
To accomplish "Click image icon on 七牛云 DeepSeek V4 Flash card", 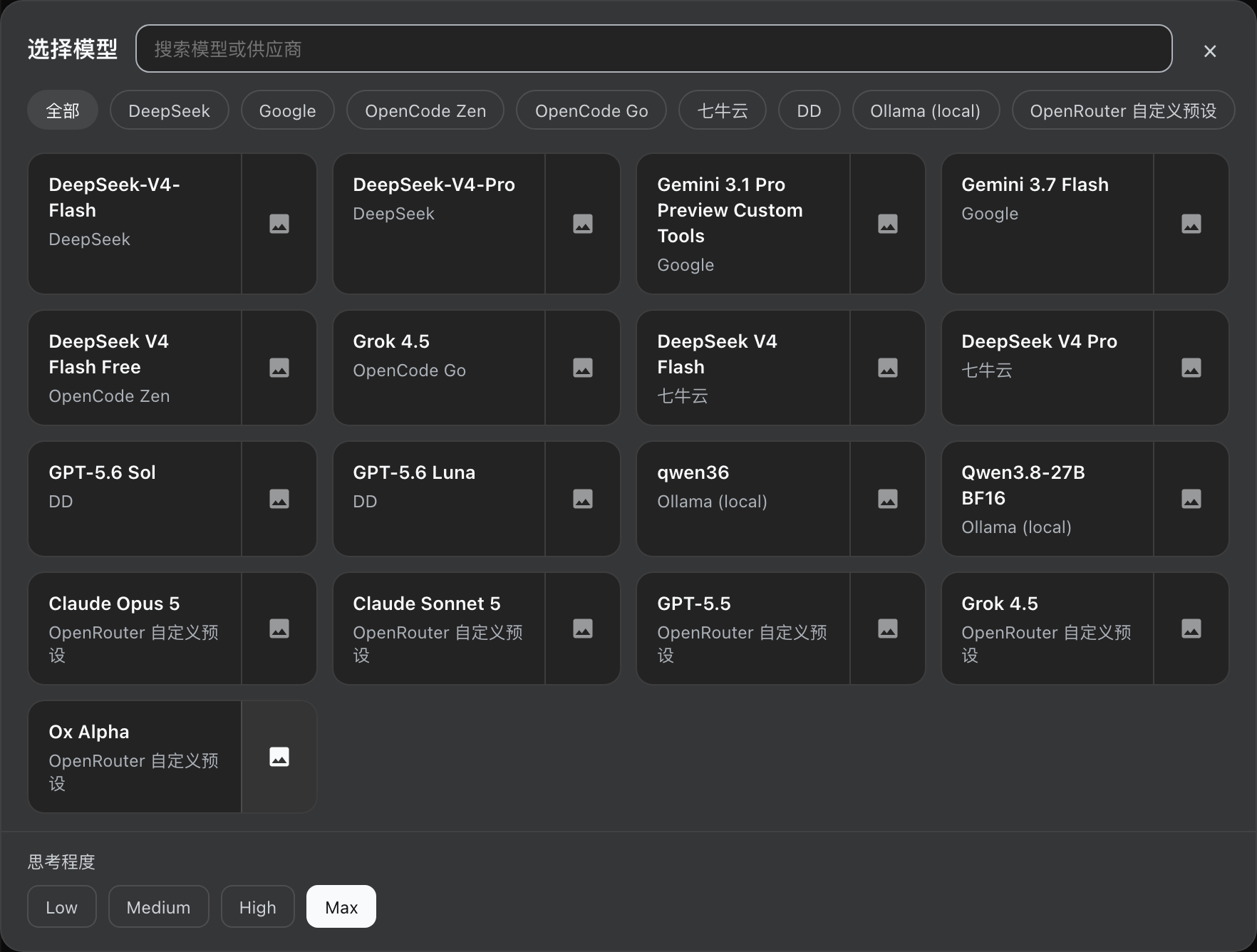I will point(888,368).
